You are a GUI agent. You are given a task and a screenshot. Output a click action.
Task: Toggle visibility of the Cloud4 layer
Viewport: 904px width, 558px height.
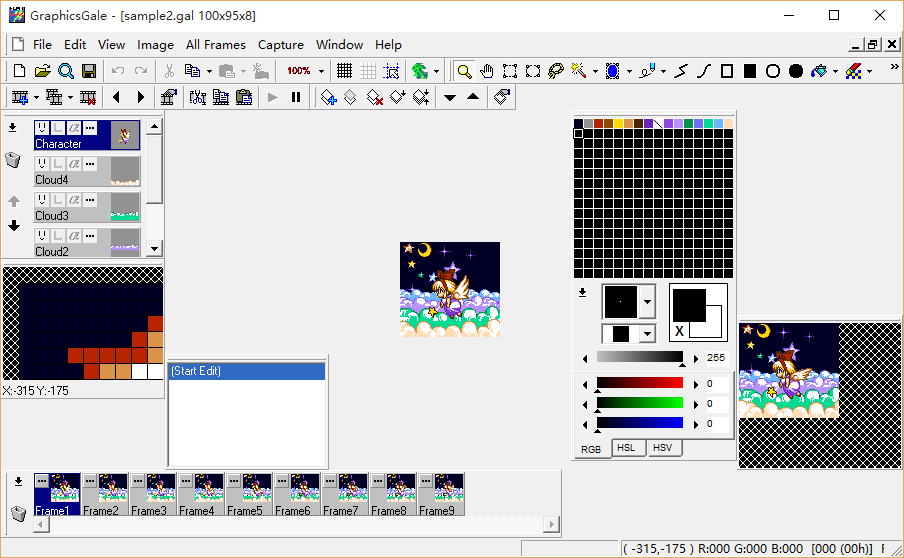coord(42,164)
